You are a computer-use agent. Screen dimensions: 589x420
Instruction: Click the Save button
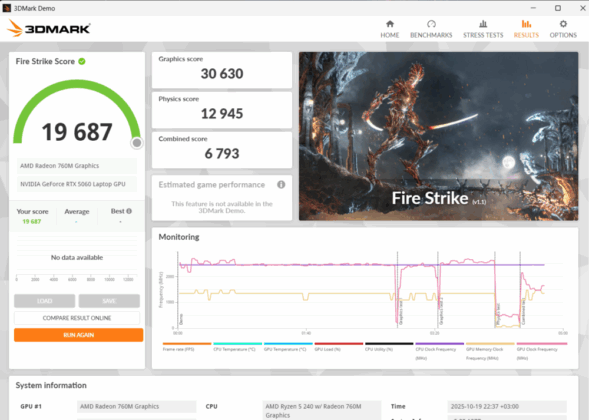pyautogui.click(x=109, y=301)
